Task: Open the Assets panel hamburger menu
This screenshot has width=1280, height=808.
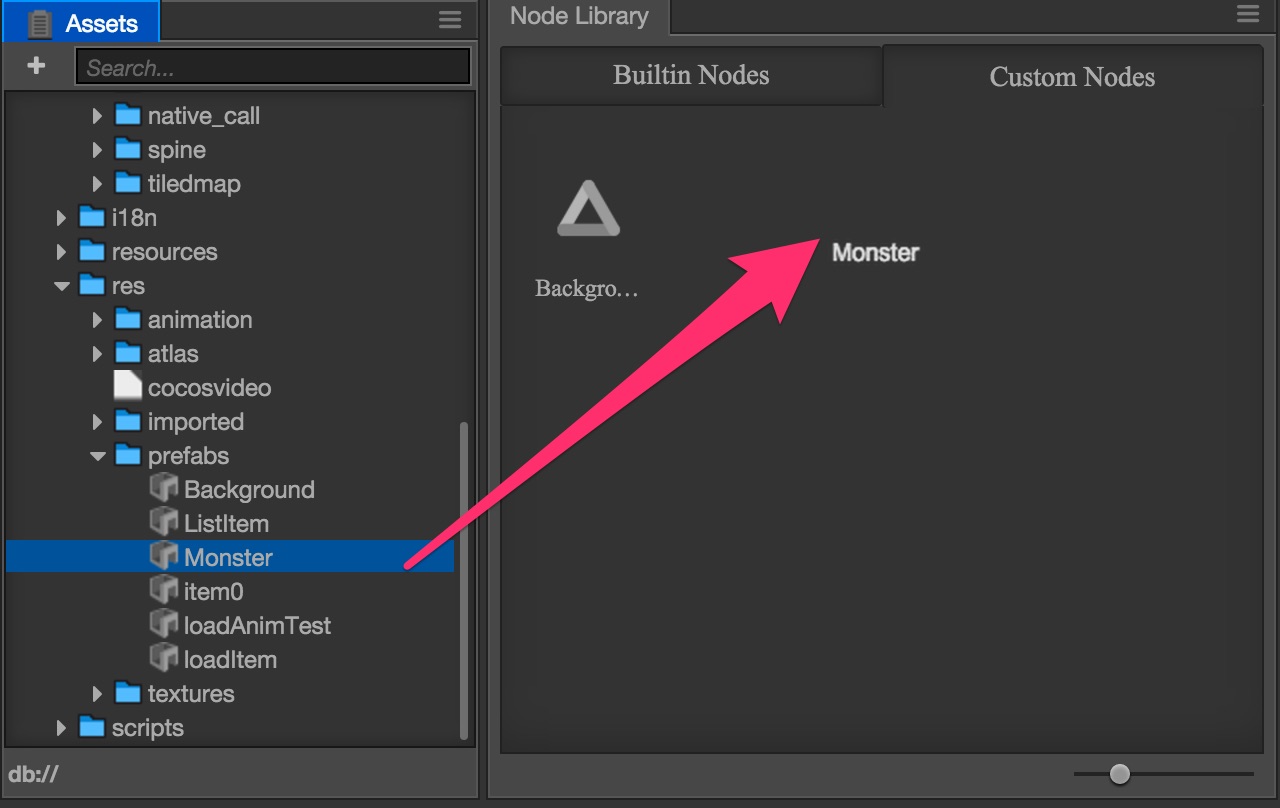Action: (450, 20)
